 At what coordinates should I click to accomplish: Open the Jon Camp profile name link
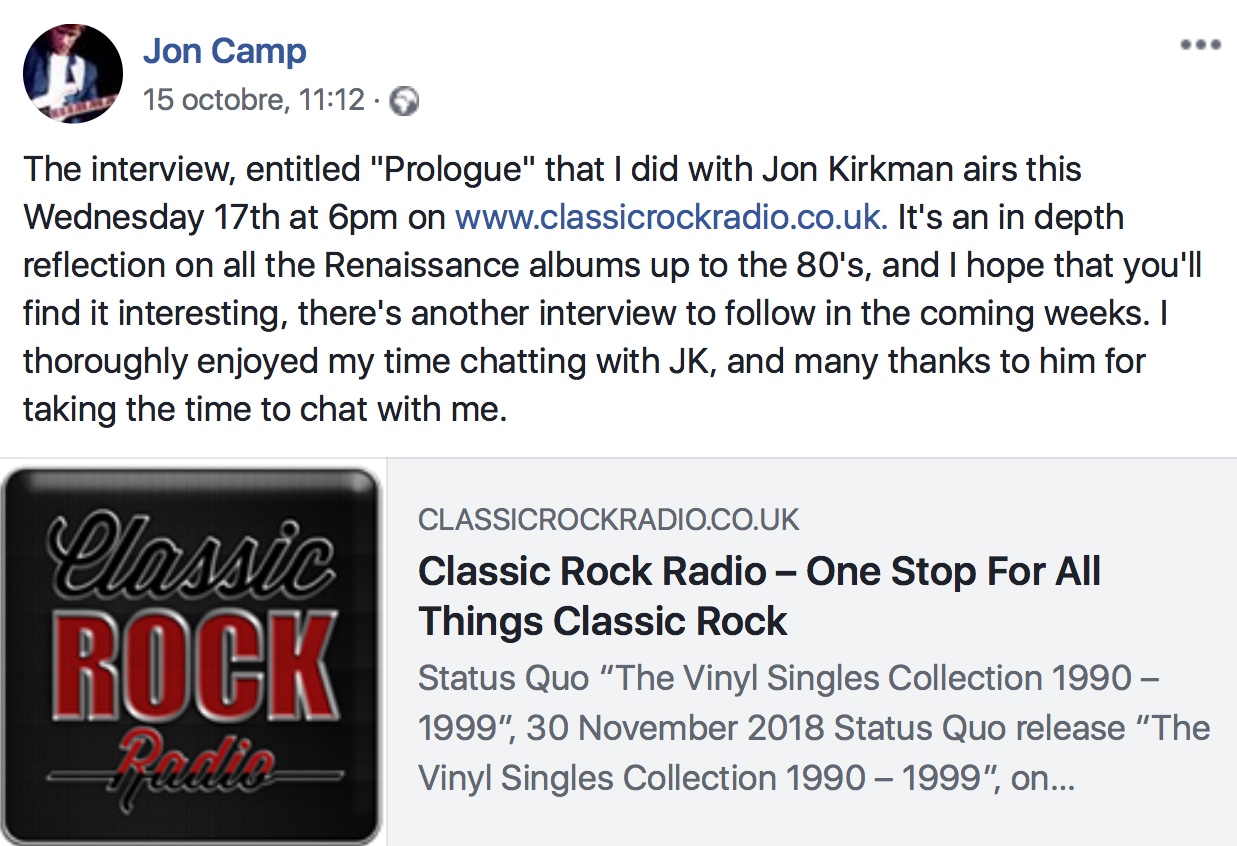point(224,50)
